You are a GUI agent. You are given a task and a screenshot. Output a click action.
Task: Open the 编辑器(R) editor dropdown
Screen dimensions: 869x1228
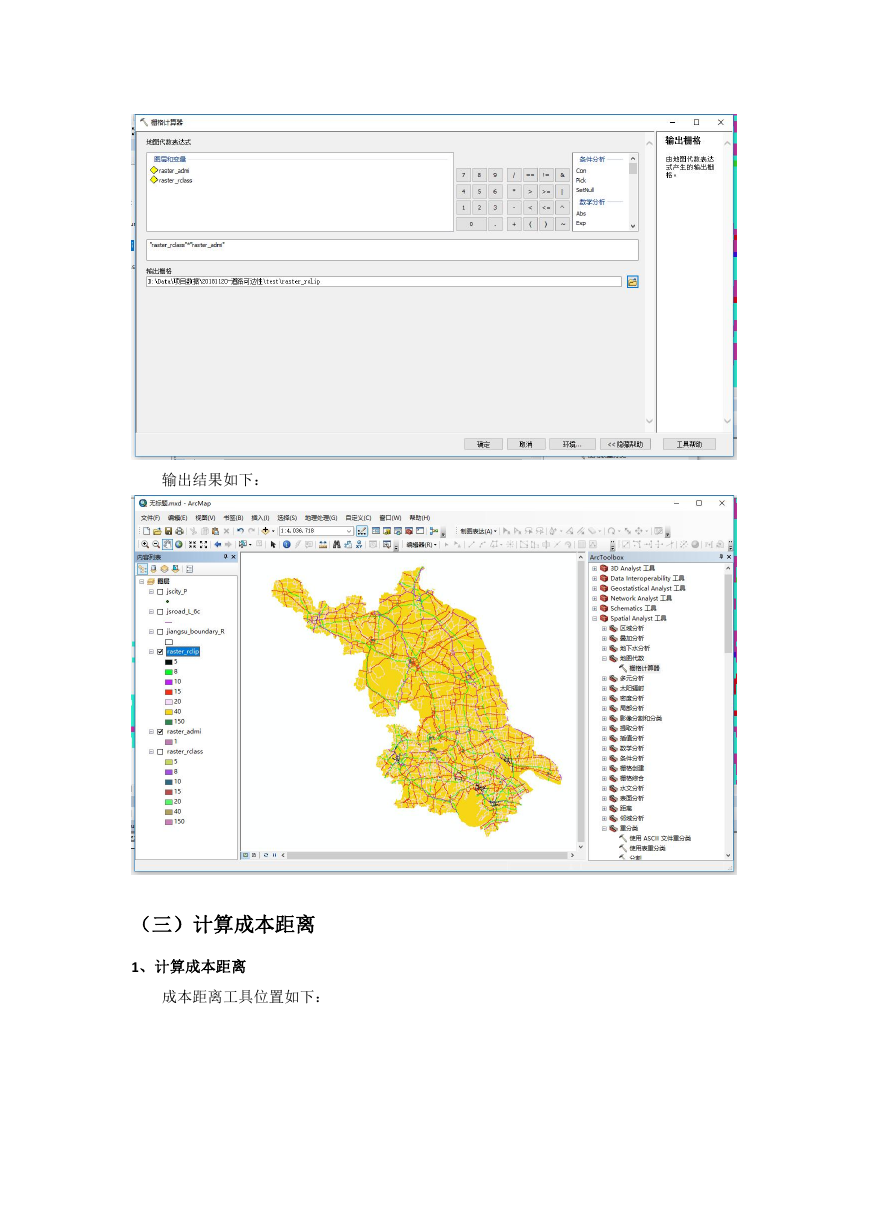[x=421, y=545]
